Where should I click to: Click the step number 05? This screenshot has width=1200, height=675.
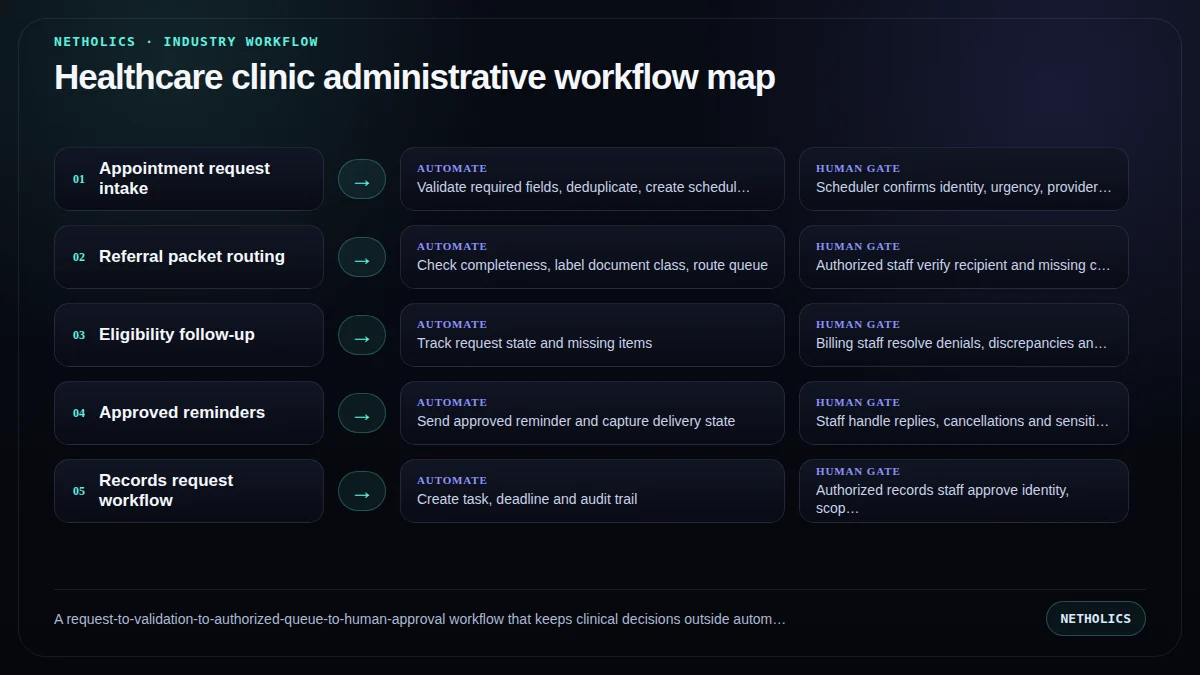[x=79, y=492]
